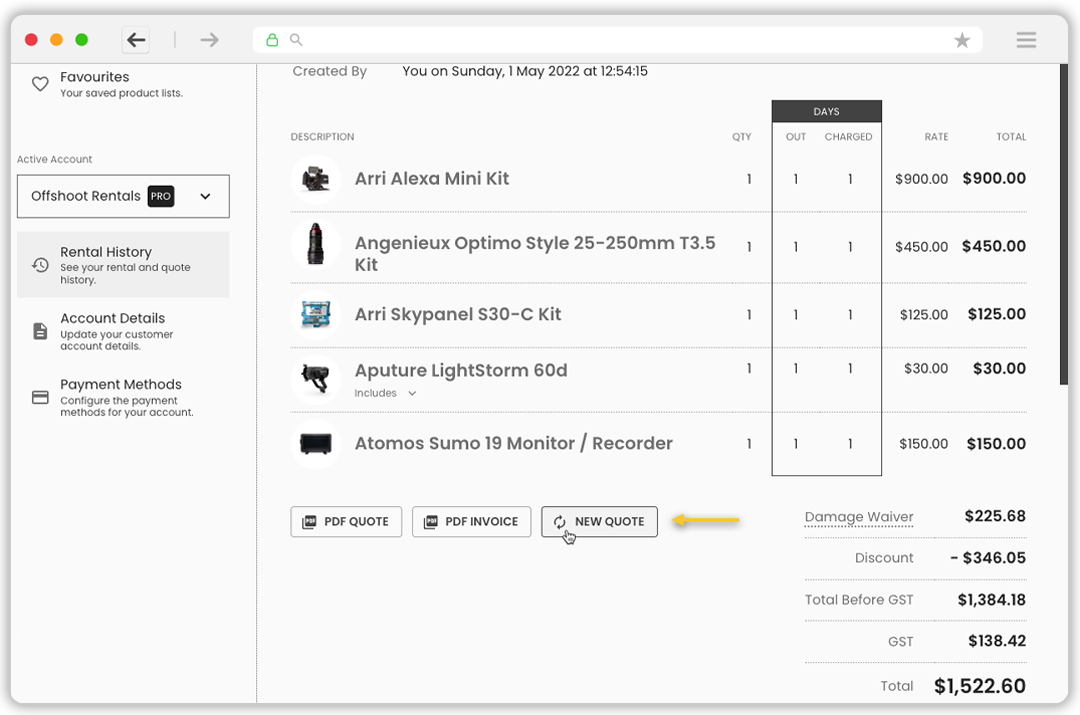
Task: Open Arri Skypanel S30-C thumbnail
Action: coord(315,315)
